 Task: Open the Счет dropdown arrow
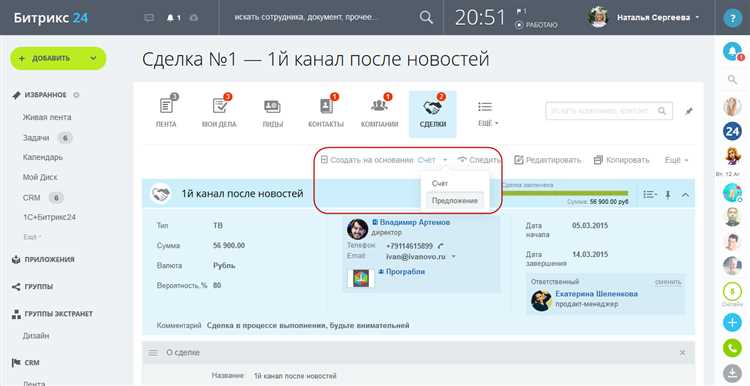pyautogui.click(x=445, y=160)
